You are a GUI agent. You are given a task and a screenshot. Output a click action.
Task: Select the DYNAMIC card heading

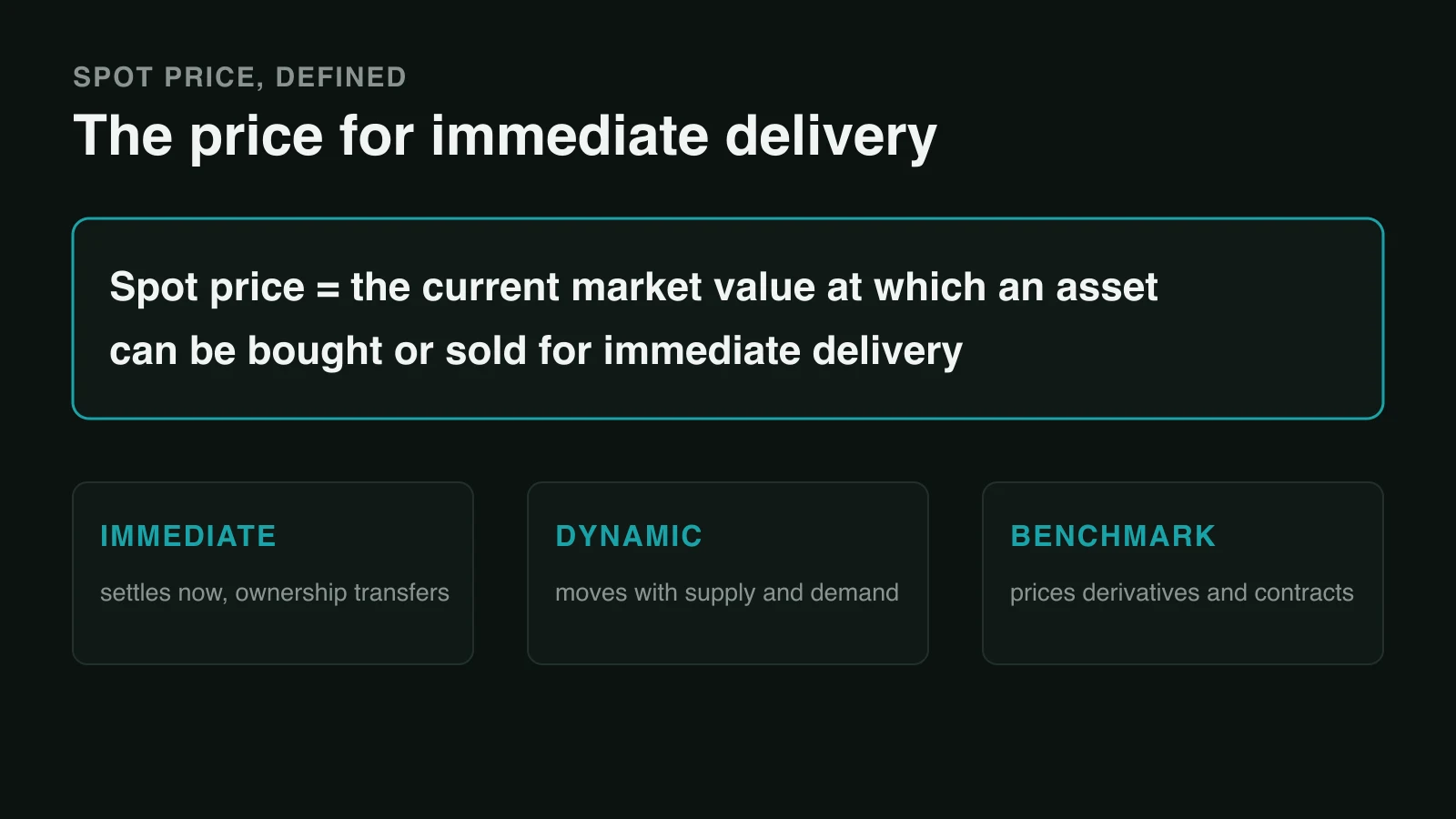click(x=629, y=536)
